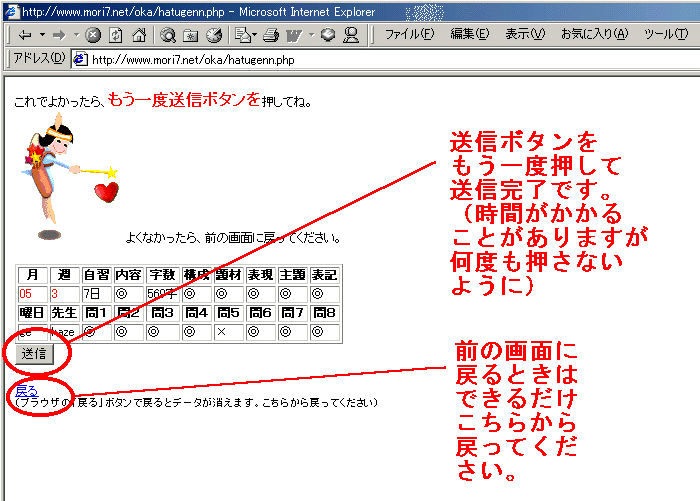The height and width of the screenshot is (501, 700).
Task: Refresh the current page
Action: point(116,34)
